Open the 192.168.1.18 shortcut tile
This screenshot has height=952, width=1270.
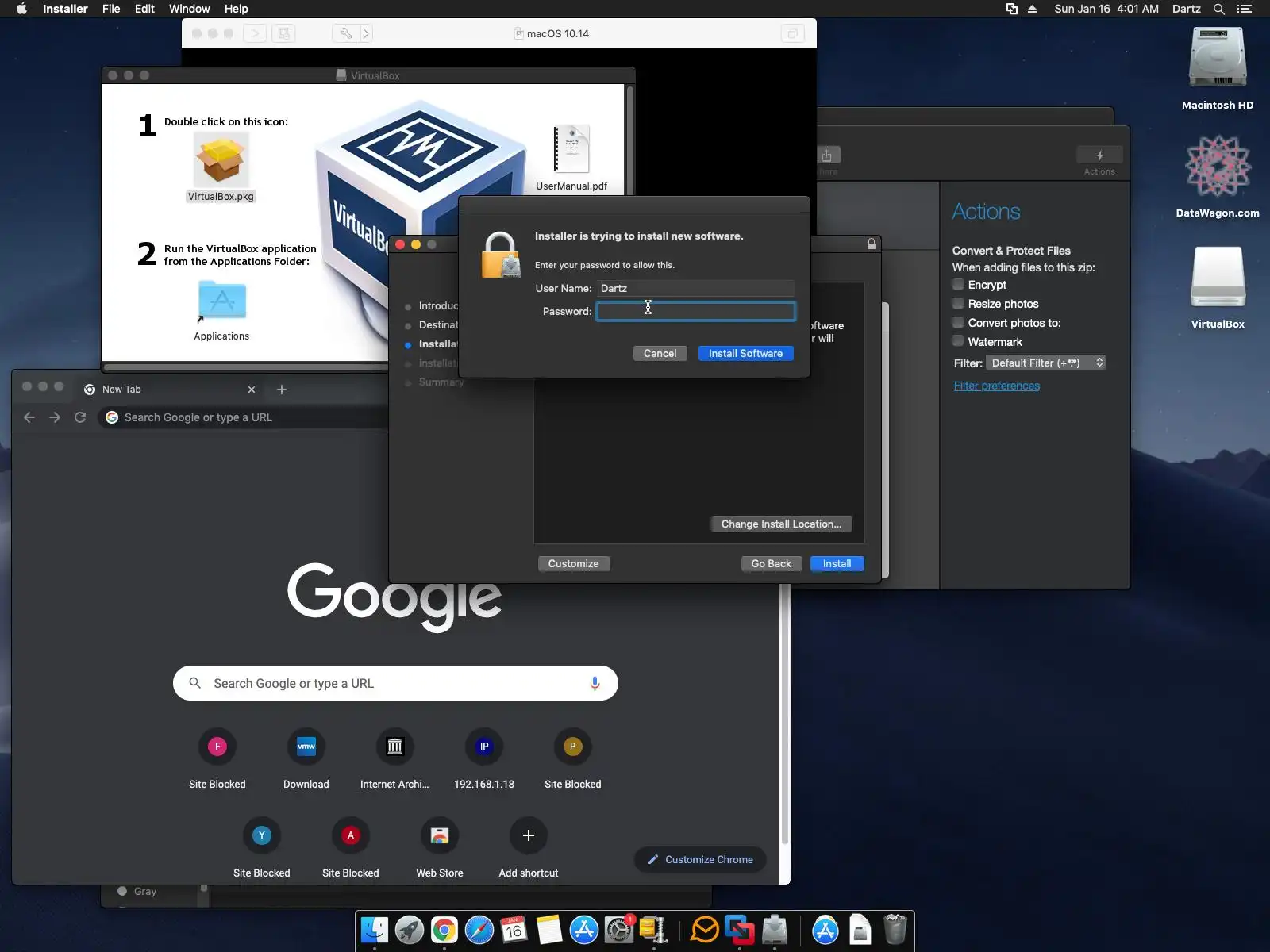pyautogui.click(x=484, y=759)
